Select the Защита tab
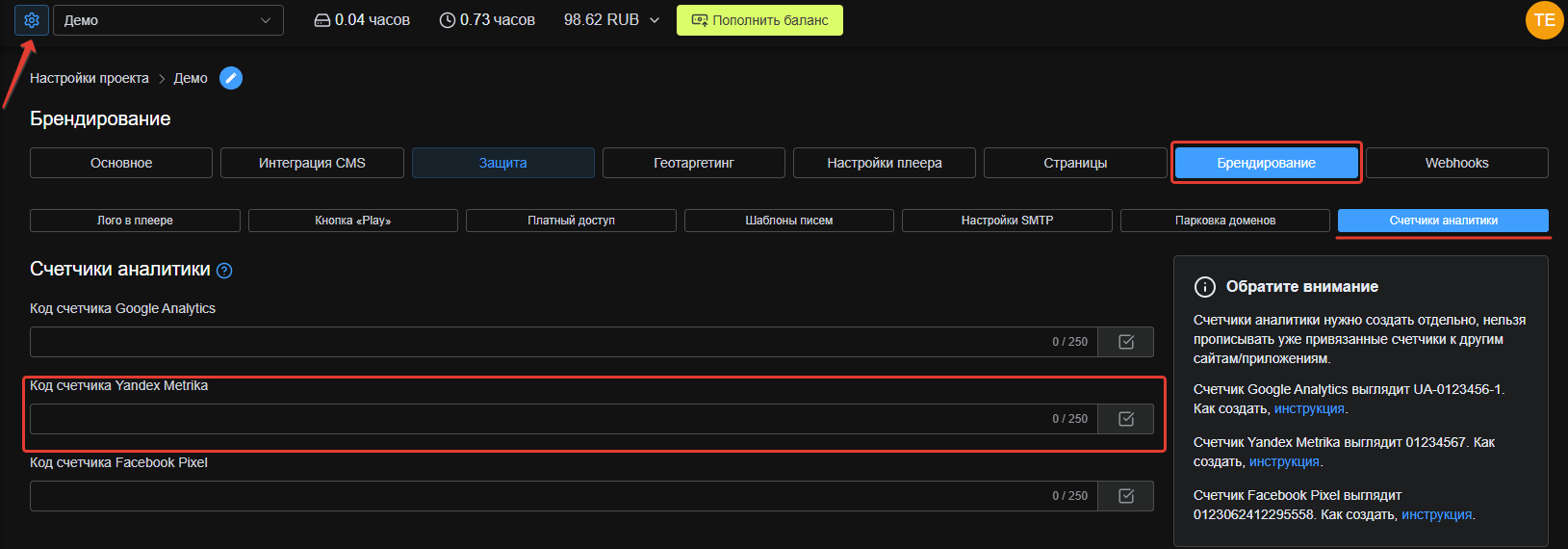The image size is (1568, 549). pos(503,163)
